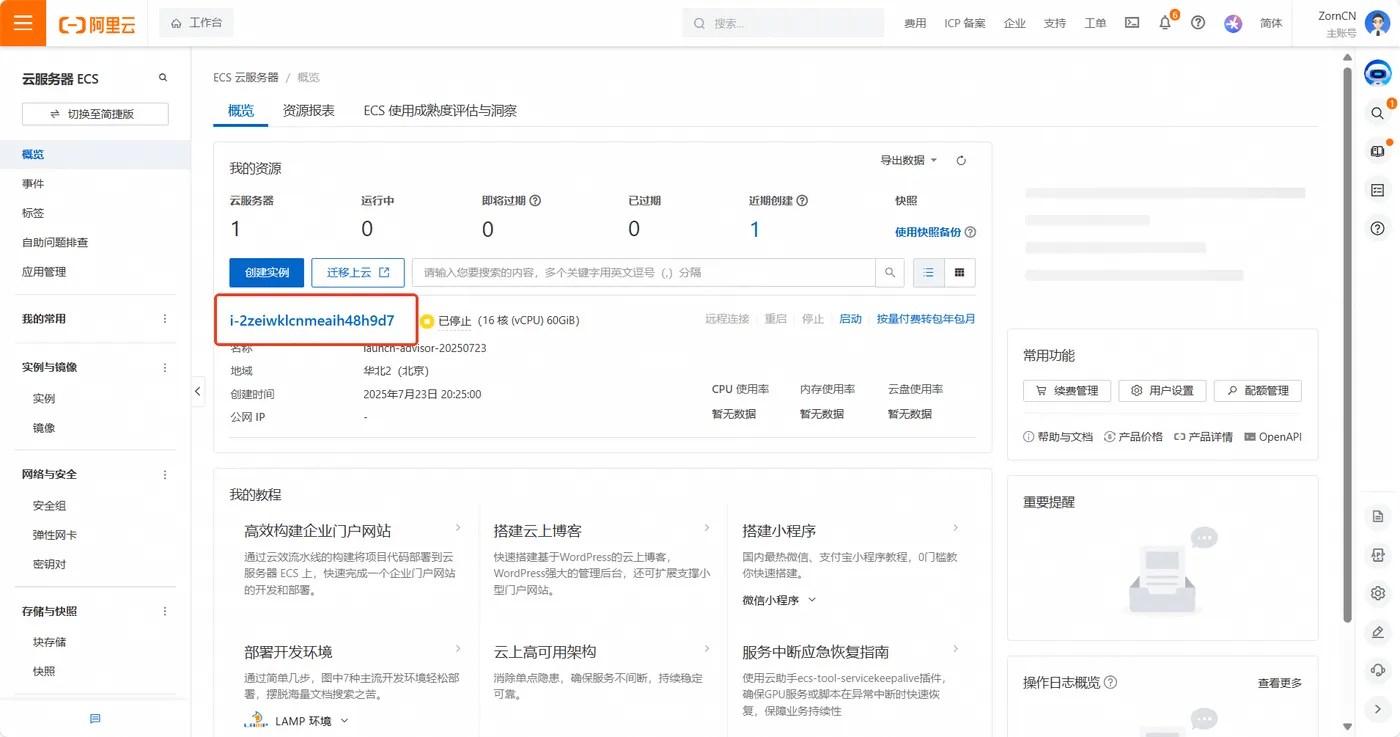Open 我的常用 more-options dots
The image size is (1400, 737).
(x=165, y=319)
